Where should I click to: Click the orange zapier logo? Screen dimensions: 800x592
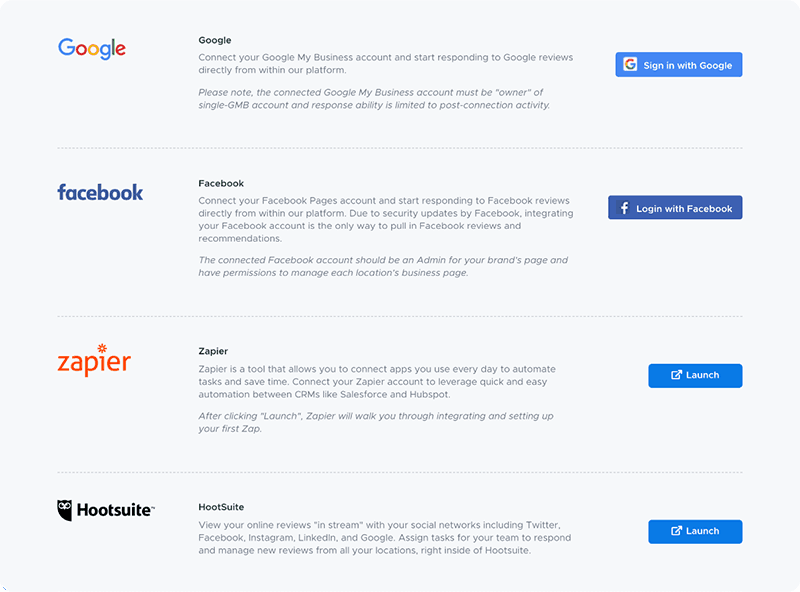coord(94,360)
